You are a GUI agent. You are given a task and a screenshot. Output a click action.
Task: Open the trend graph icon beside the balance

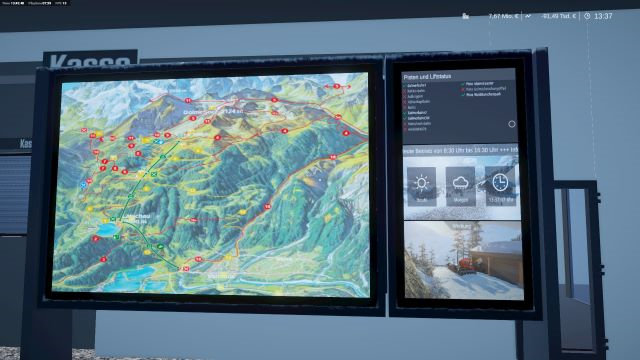tap(528, 16)
